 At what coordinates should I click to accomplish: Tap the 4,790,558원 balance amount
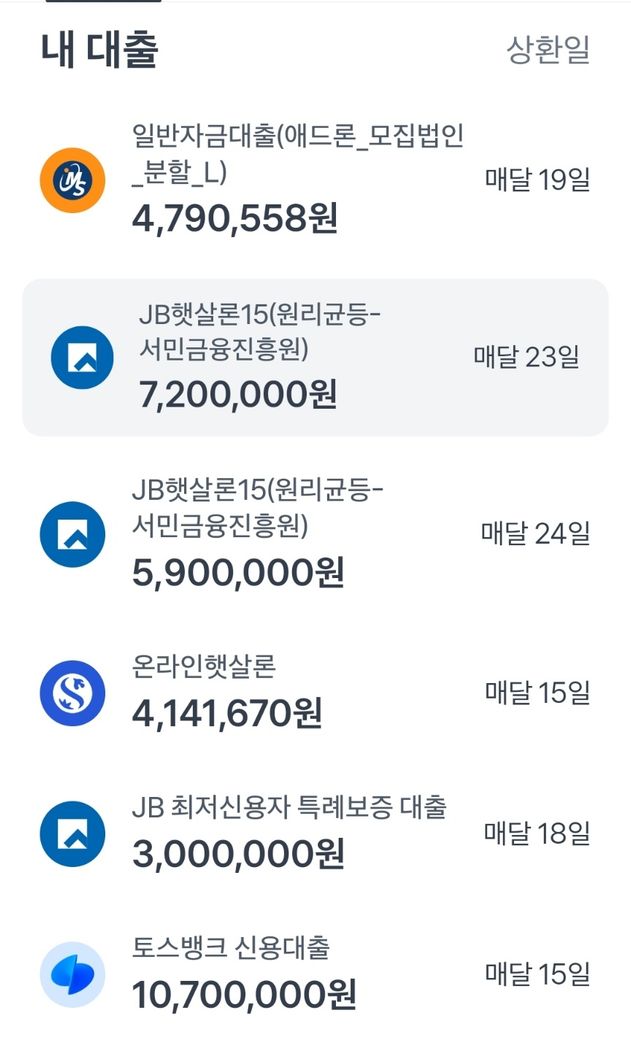(x=235, y=218)
